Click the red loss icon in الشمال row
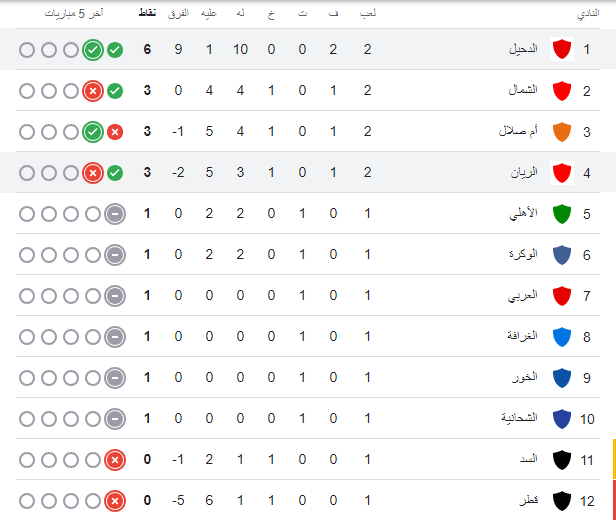The height and width of the screenshot is (531, 616). tap(92, 91)
